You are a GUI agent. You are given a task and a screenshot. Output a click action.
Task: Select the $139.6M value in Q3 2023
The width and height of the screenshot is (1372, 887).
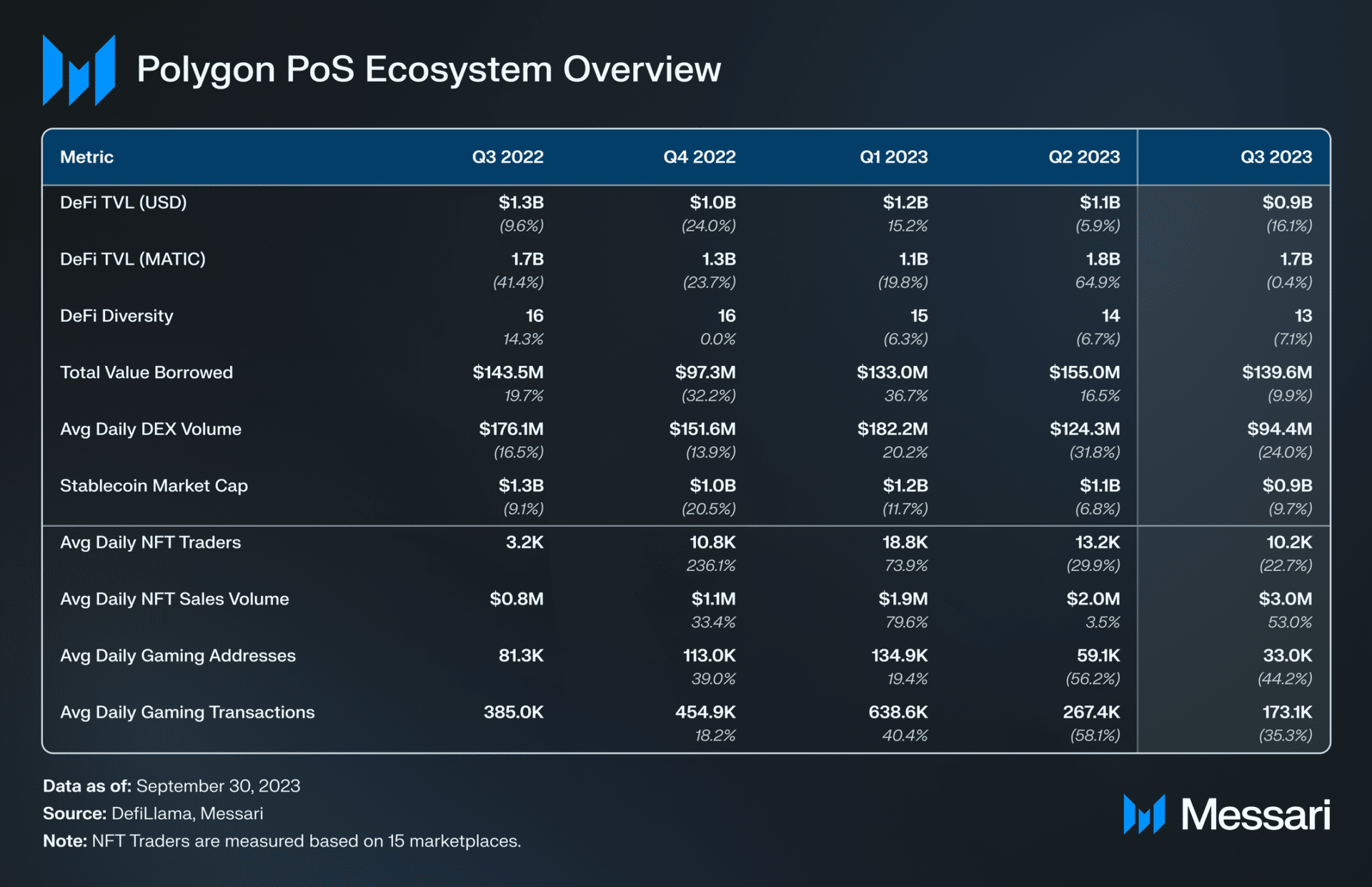1277,372
